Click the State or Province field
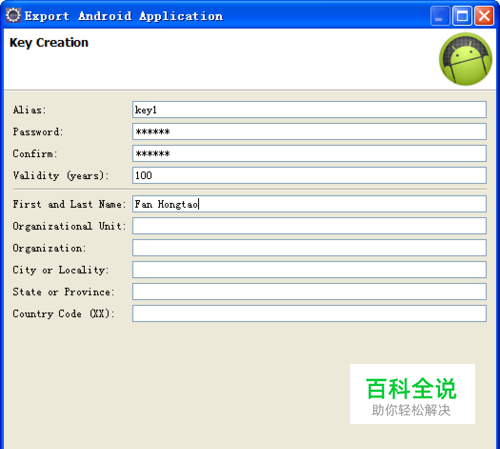500x449 pixels. point(309,292)
